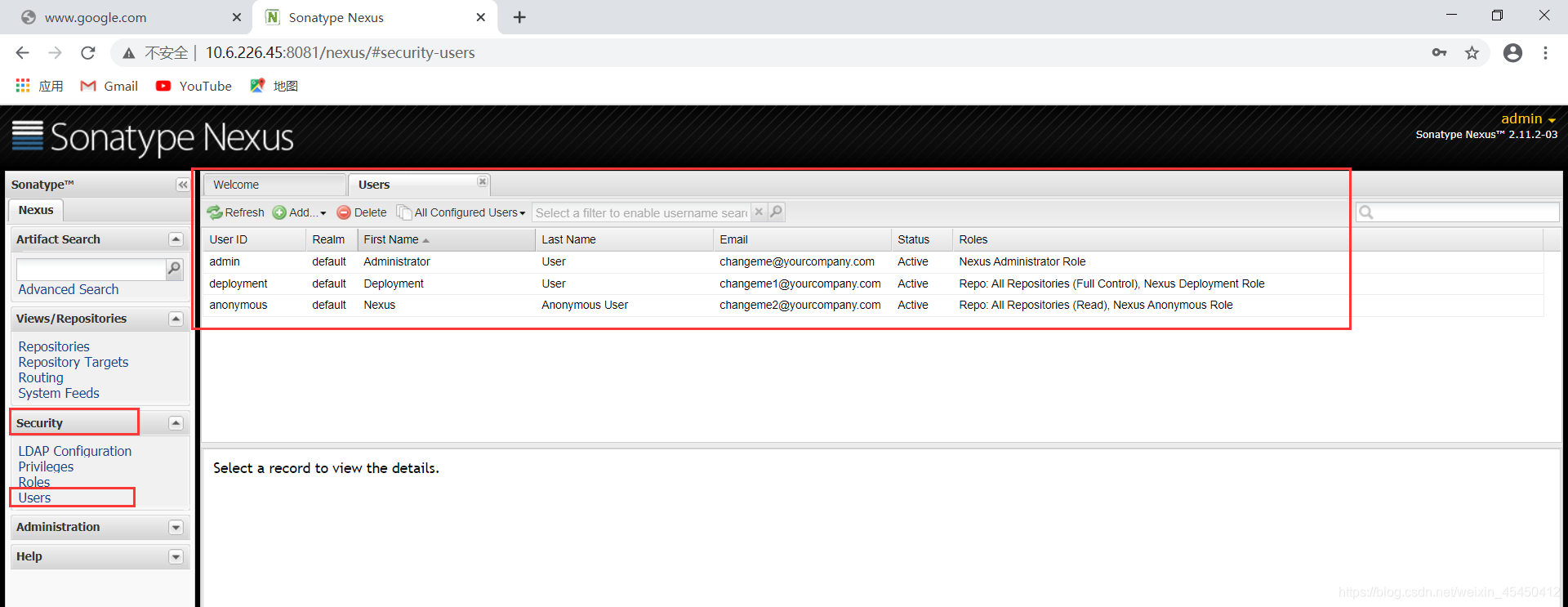This screenshot has height=607, width=1568.
Task: Open Users link in Security
Action: 34,498
